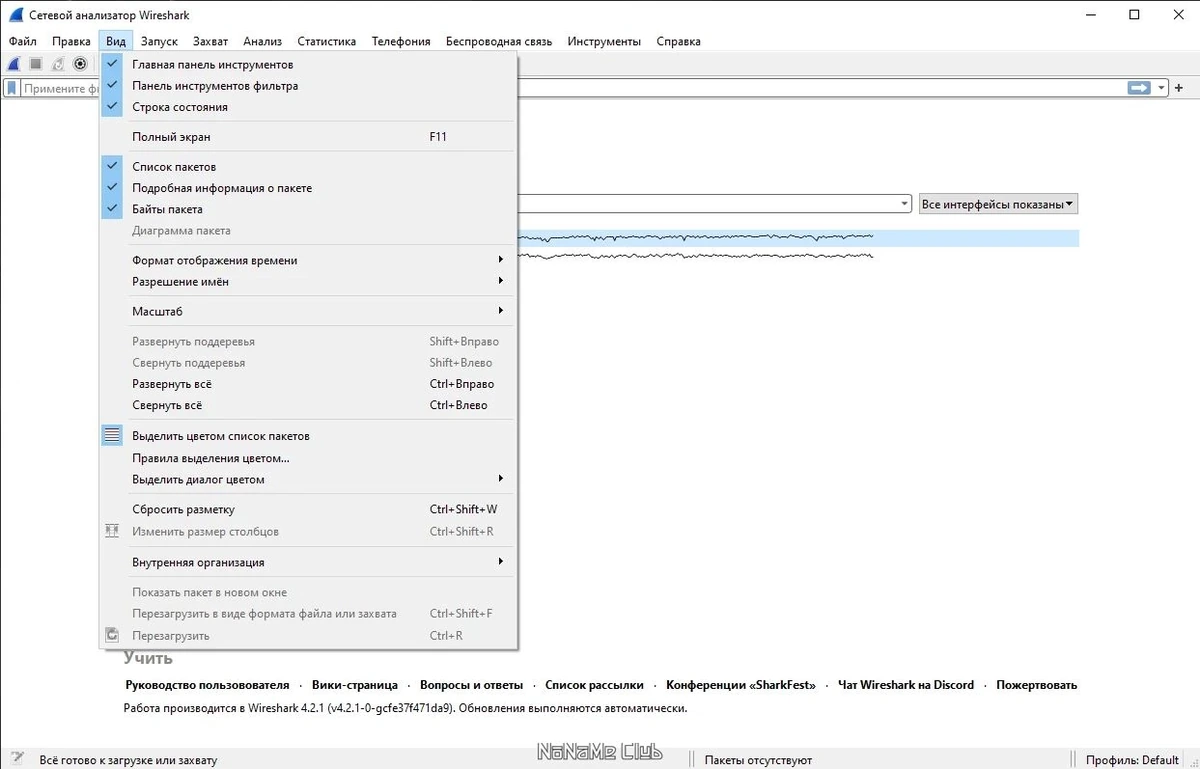Viewport: 1200px width, 769px height.
Task: Open Вопросы и ответы link
Action: tap(471, 685)
